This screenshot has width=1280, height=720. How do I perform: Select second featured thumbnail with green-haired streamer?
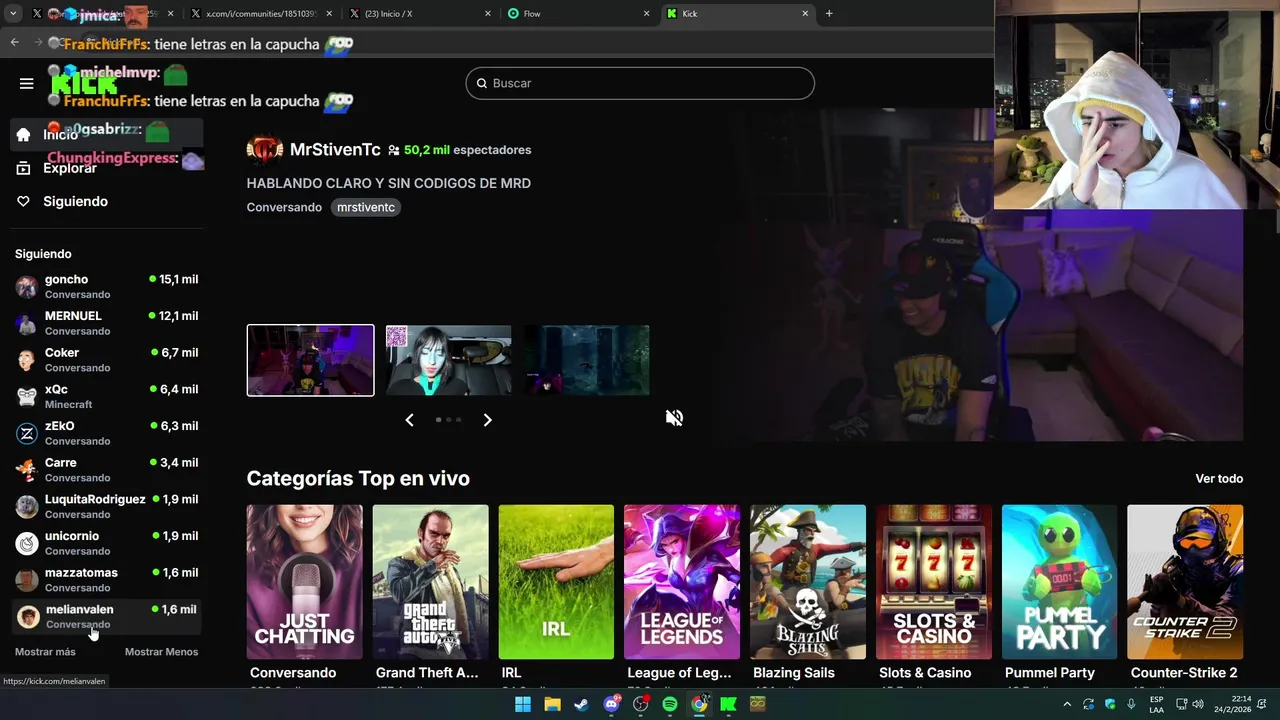448,360
